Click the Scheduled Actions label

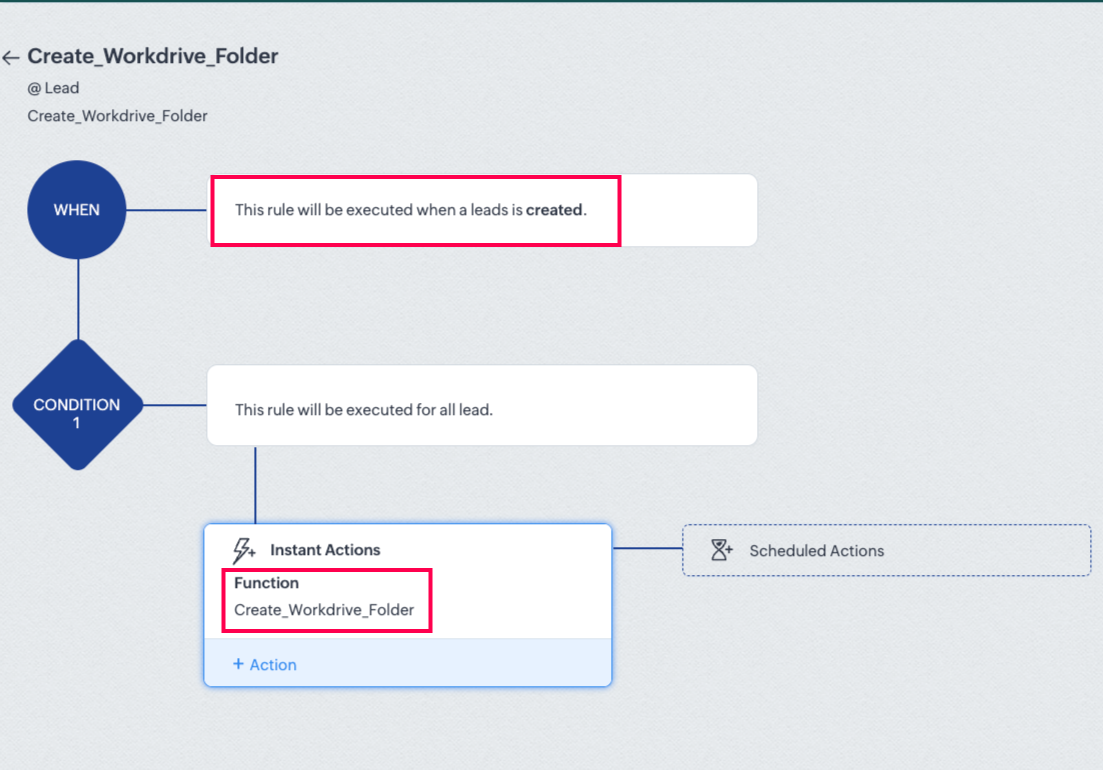tap(816, 551)
